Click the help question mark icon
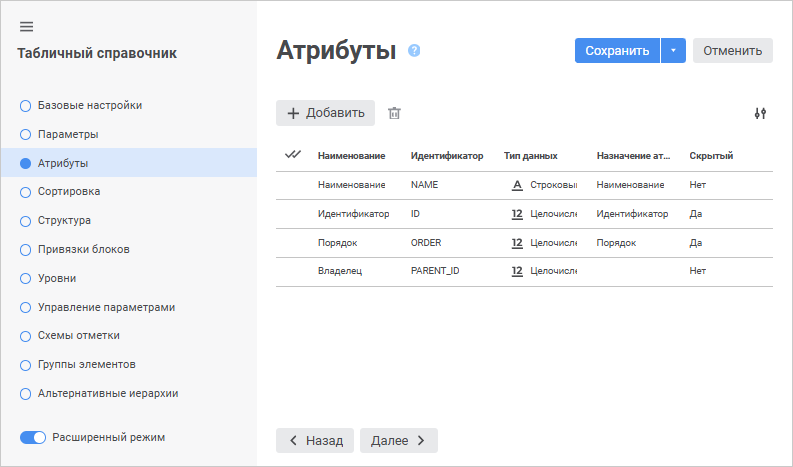 click(x=414, y=51)
